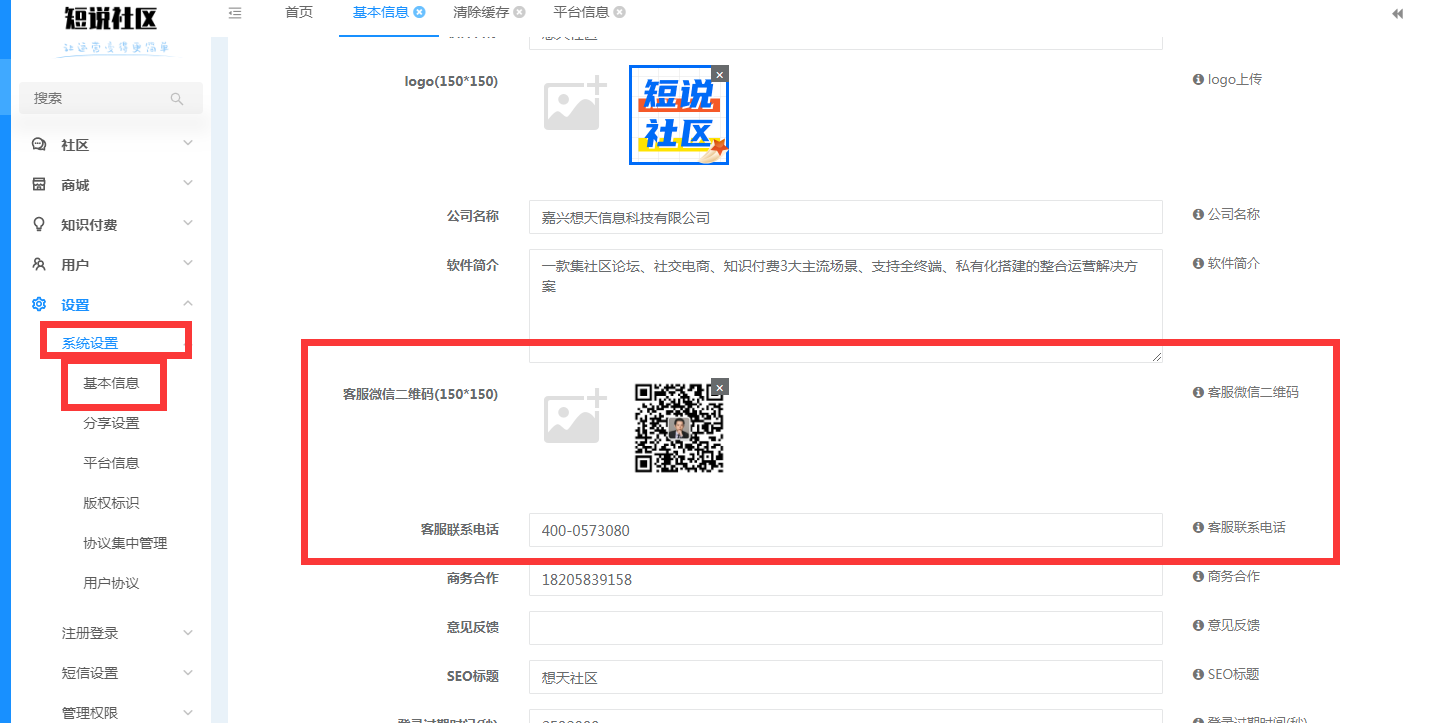The image size is (1434, 723).
Task: Expand the 短信设置 chevron
Action: click(188, 673)
